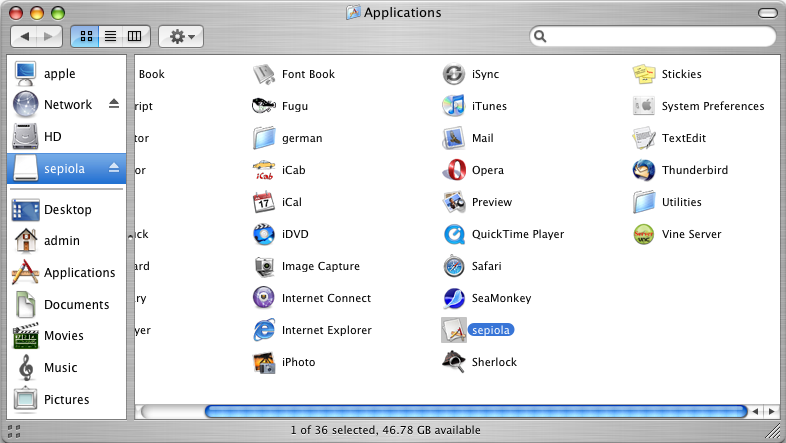Image resolution: width=786 pixels, height=443 pixels.
Task: Select the iTunes music note icon
Action: point(454,106)
